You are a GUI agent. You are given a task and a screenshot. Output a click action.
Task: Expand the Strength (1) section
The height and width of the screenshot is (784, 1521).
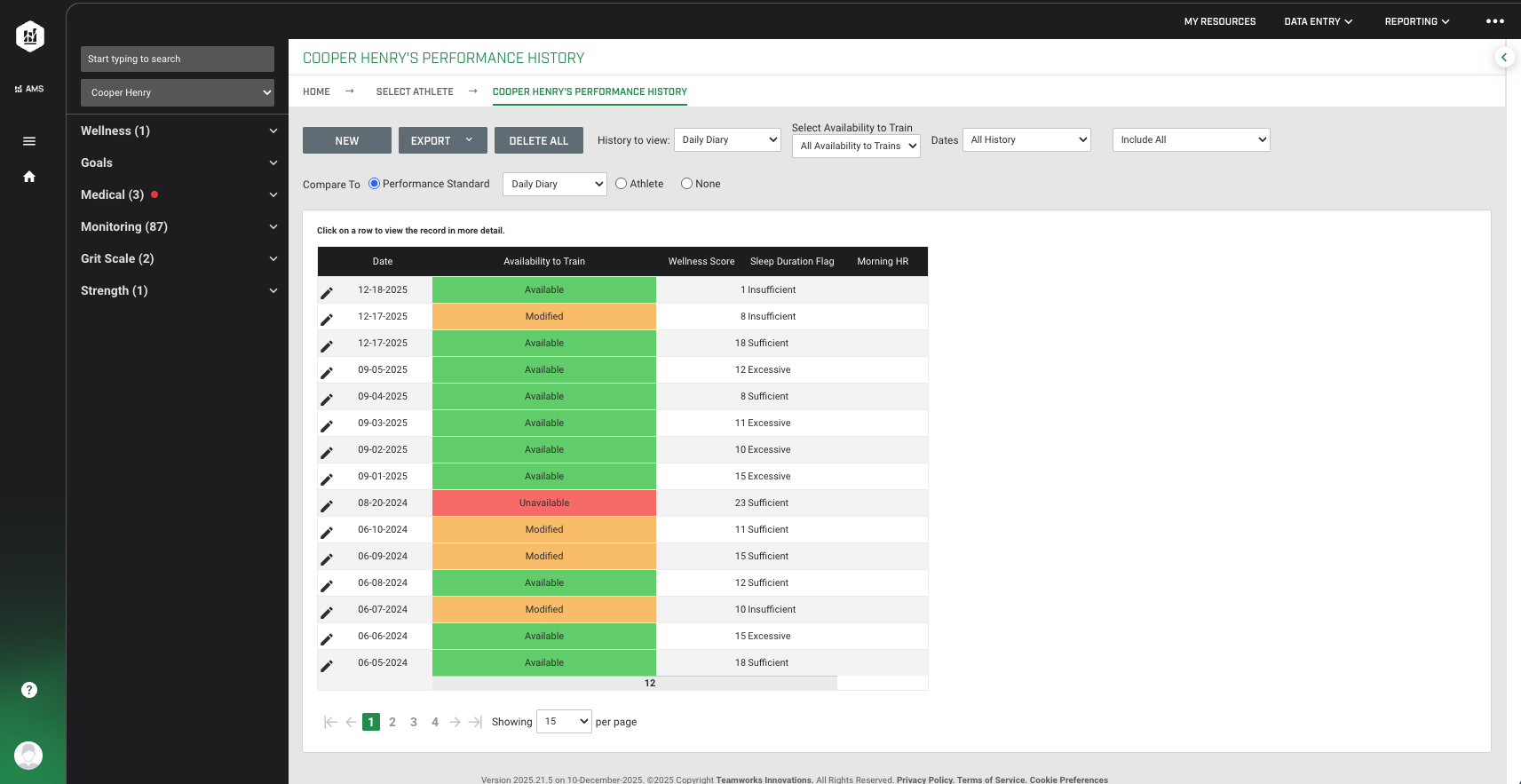pyautogui.click(x=178, y=290)
